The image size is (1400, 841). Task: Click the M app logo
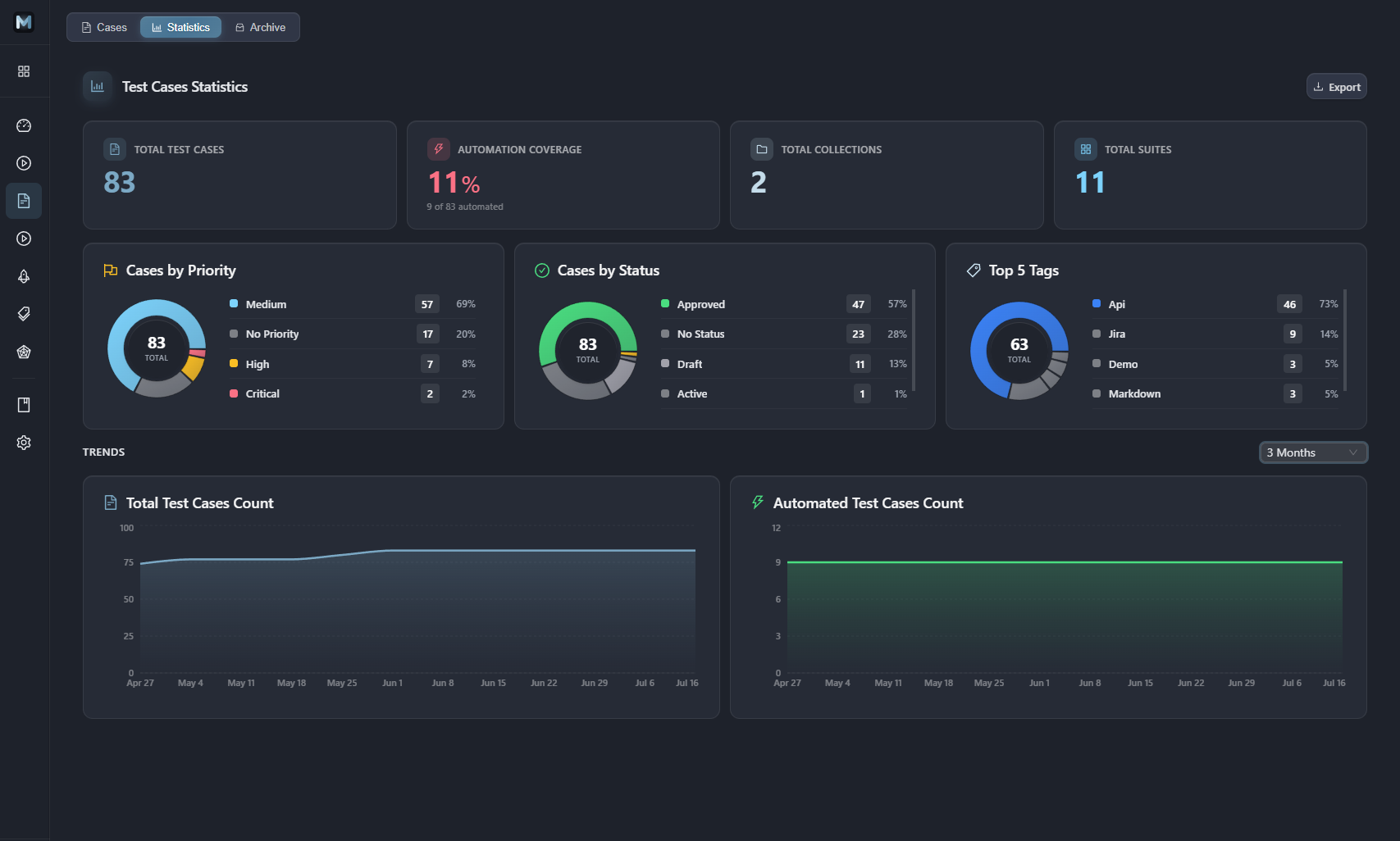pyautogui.click(x=24, y=22)
